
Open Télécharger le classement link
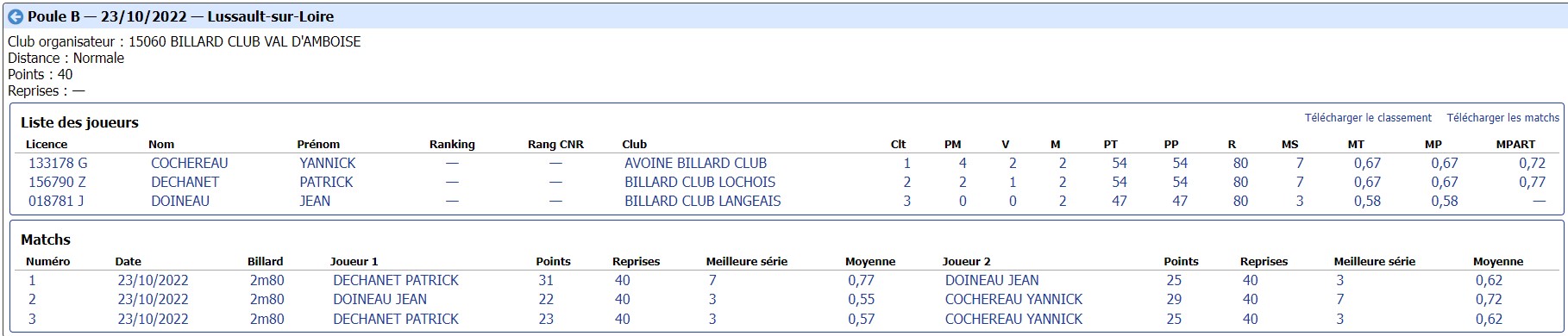click(1368, 118)
